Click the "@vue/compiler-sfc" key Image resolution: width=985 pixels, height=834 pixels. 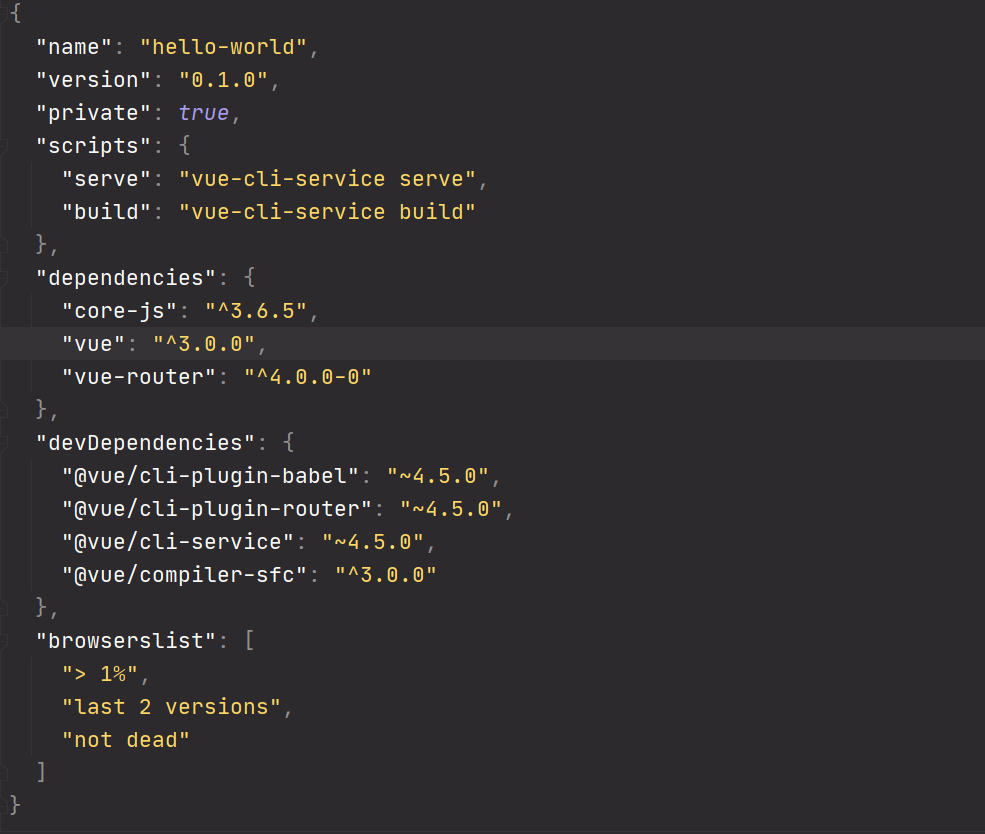click(184, 575)
